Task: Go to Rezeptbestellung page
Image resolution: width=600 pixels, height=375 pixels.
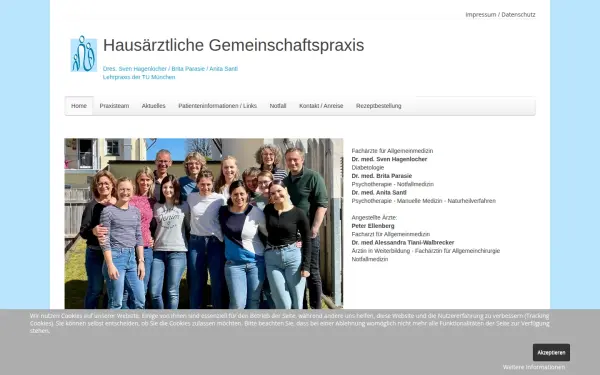Action: tap(378, 106)
